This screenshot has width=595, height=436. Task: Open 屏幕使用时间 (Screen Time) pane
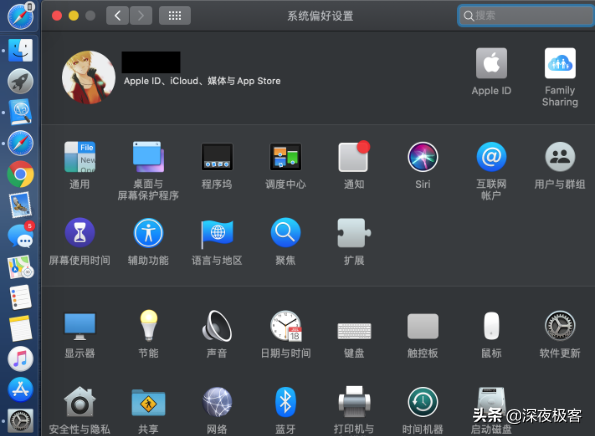(x=80, y=233)
